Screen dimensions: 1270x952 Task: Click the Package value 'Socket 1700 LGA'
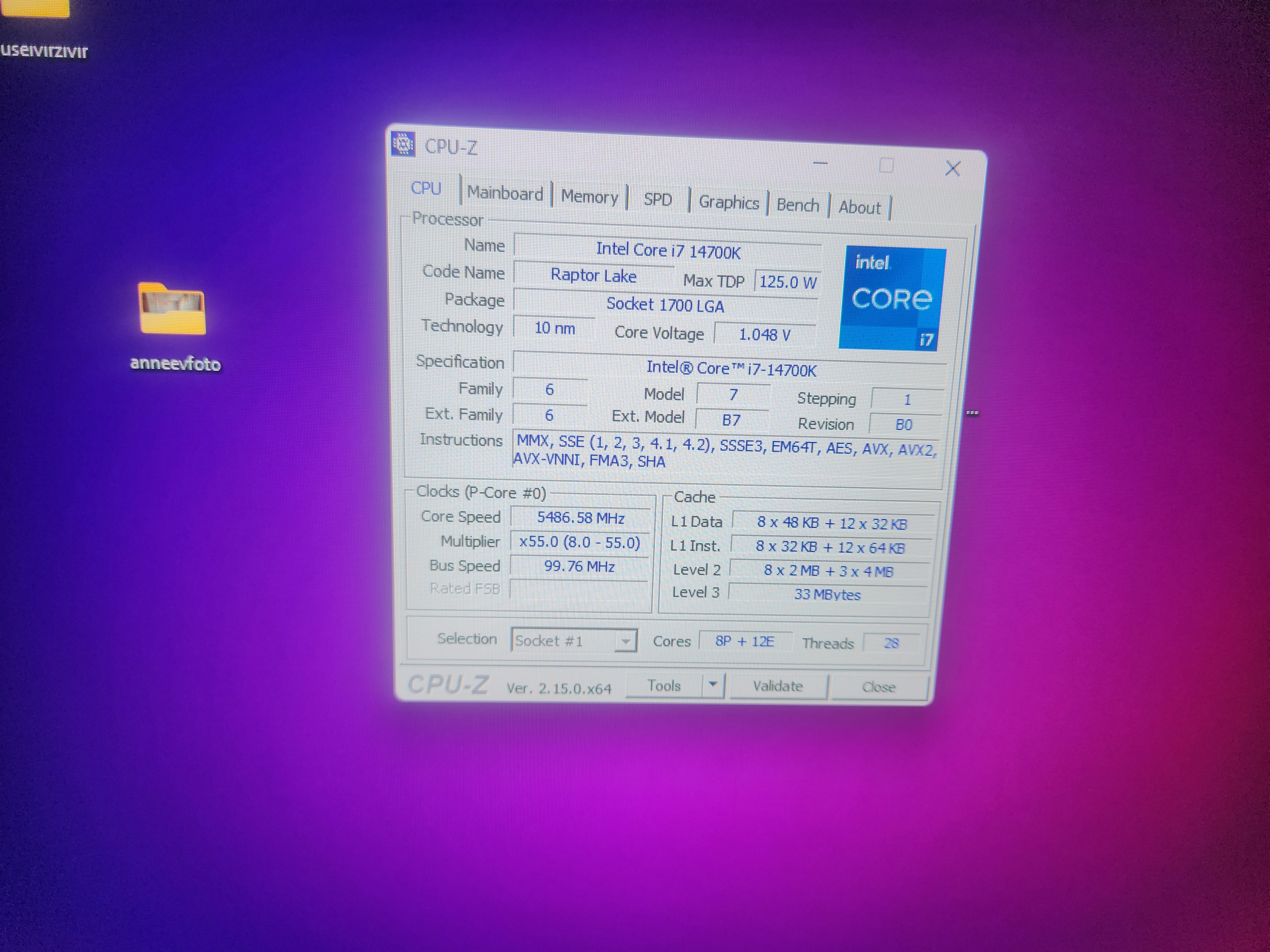point(665,304)
